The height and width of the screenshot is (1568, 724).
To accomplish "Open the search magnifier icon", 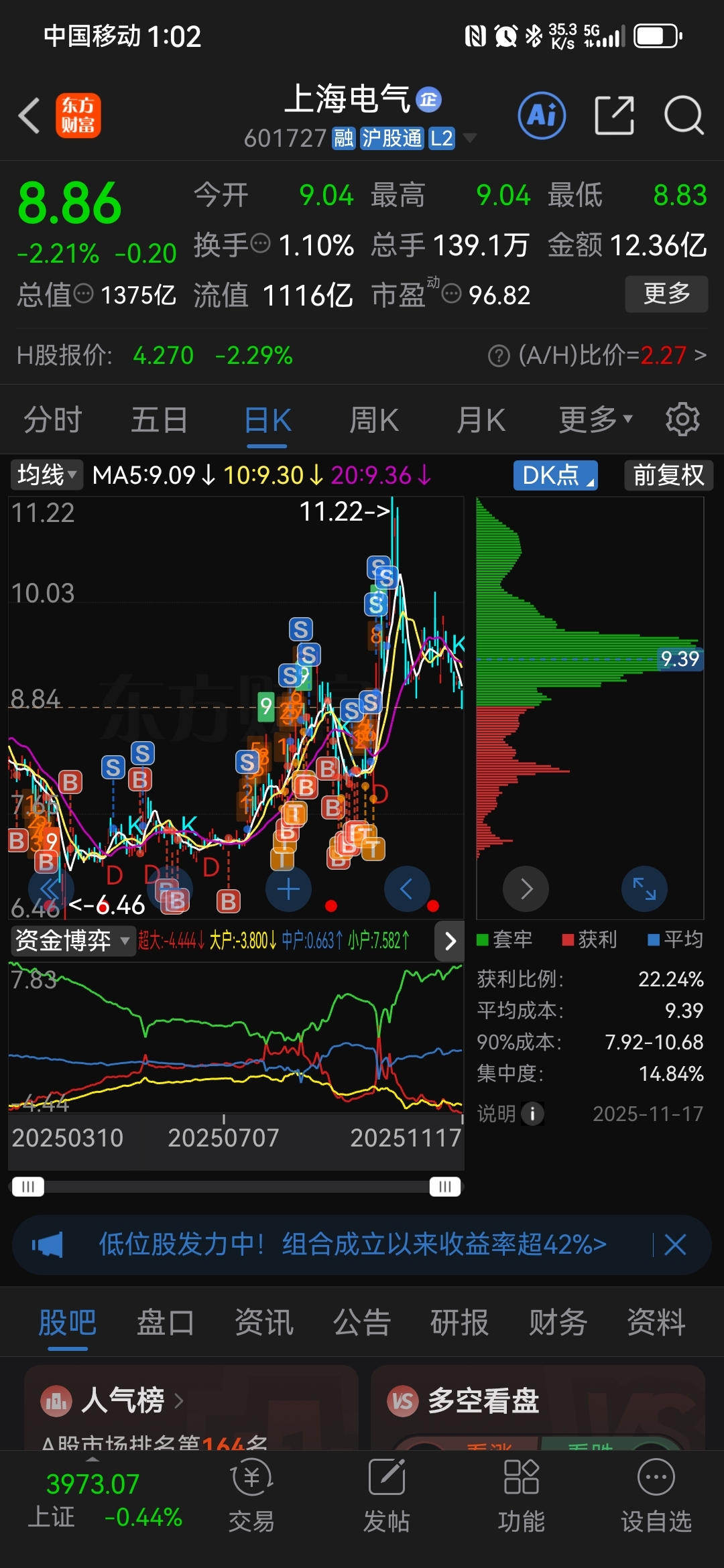I will pyautogui.click(x=684, y=115).
